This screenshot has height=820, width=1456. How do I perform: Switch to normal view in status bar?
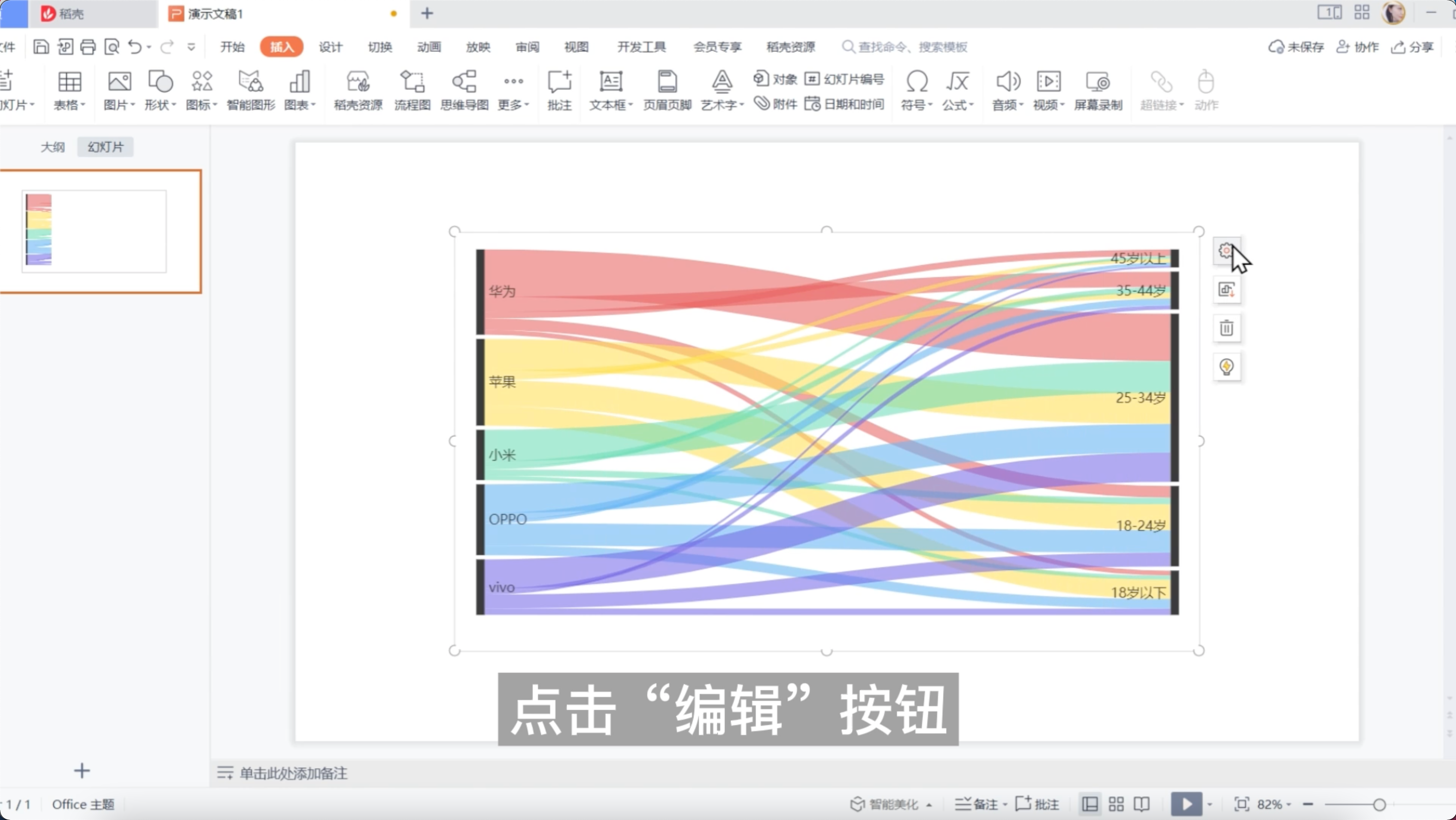1090,804
